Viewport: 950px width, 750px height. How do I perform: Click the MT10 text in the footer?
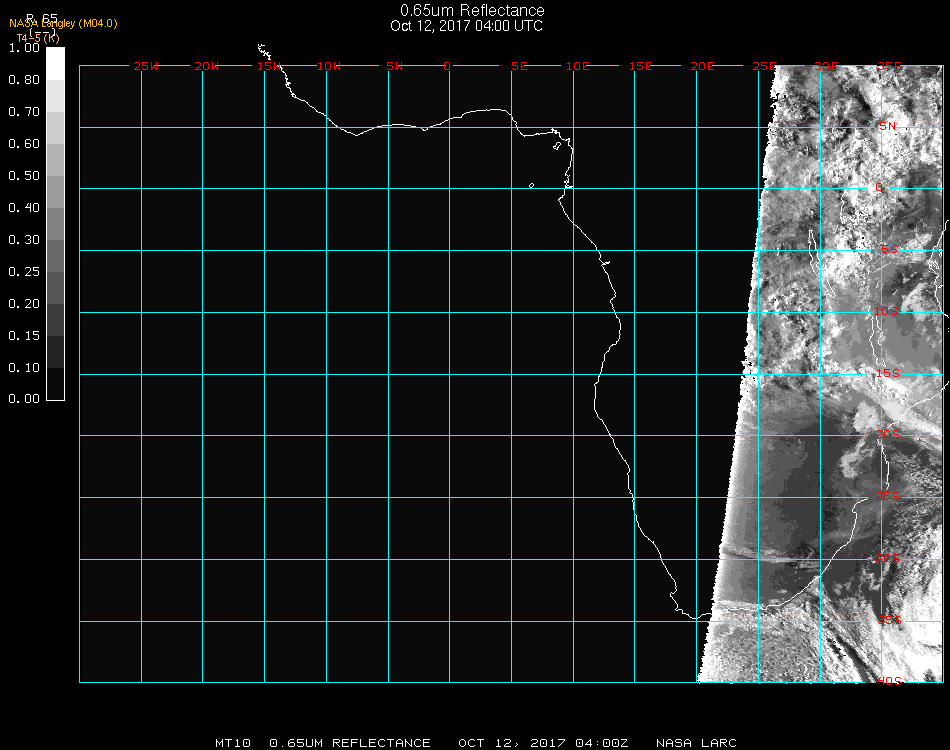point(234,743)
